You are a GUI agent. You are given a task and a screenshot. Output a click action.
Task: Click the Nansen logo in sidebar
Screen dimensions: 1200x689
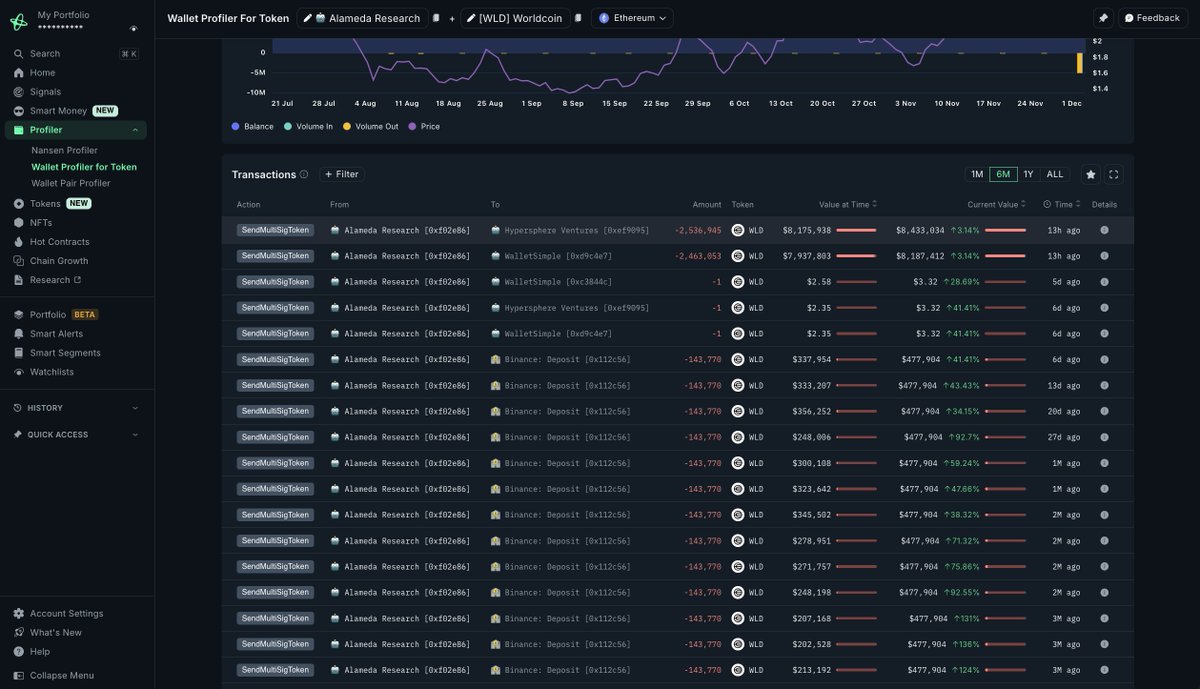[x=19, y=21]
